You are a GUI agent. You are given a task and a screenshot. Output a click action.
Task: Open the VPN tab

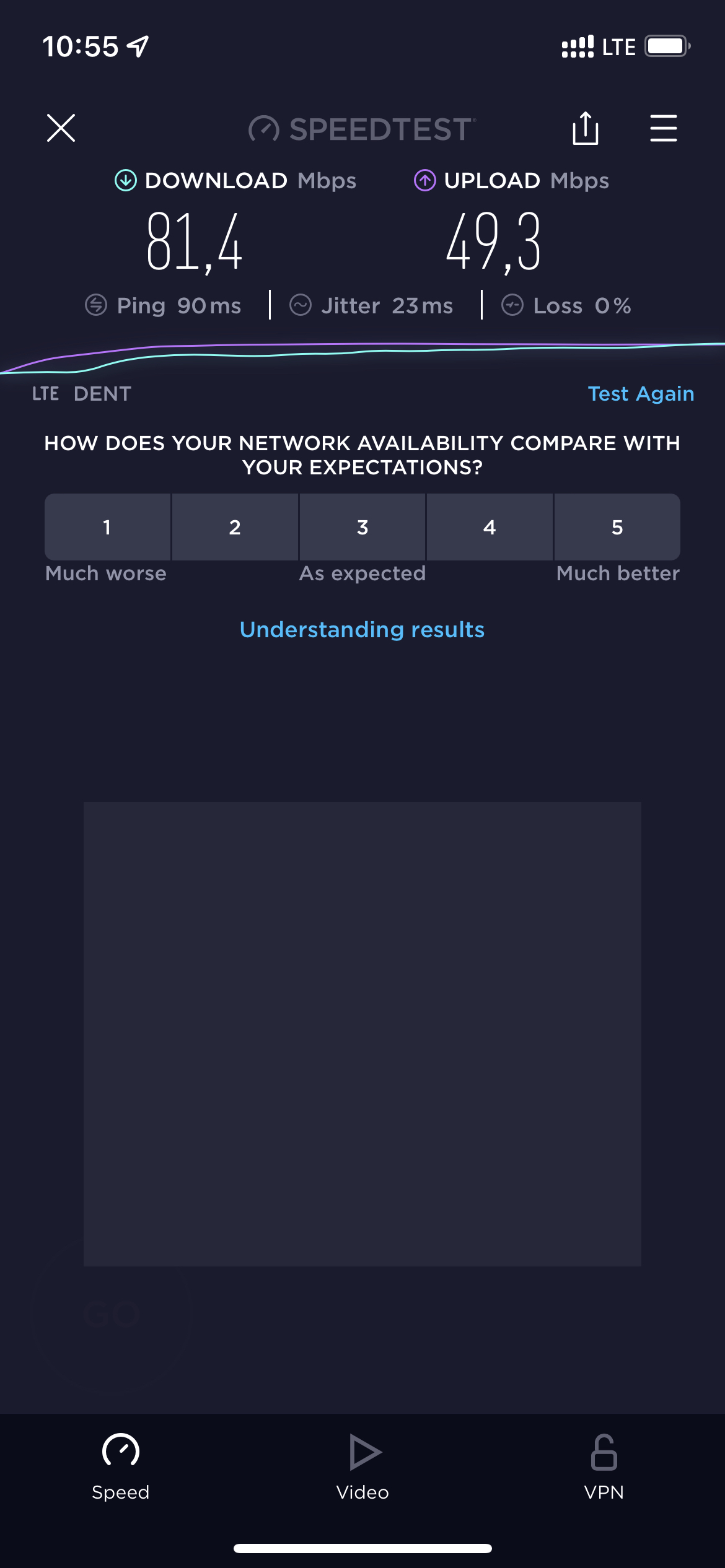[x=604, y=1466]
